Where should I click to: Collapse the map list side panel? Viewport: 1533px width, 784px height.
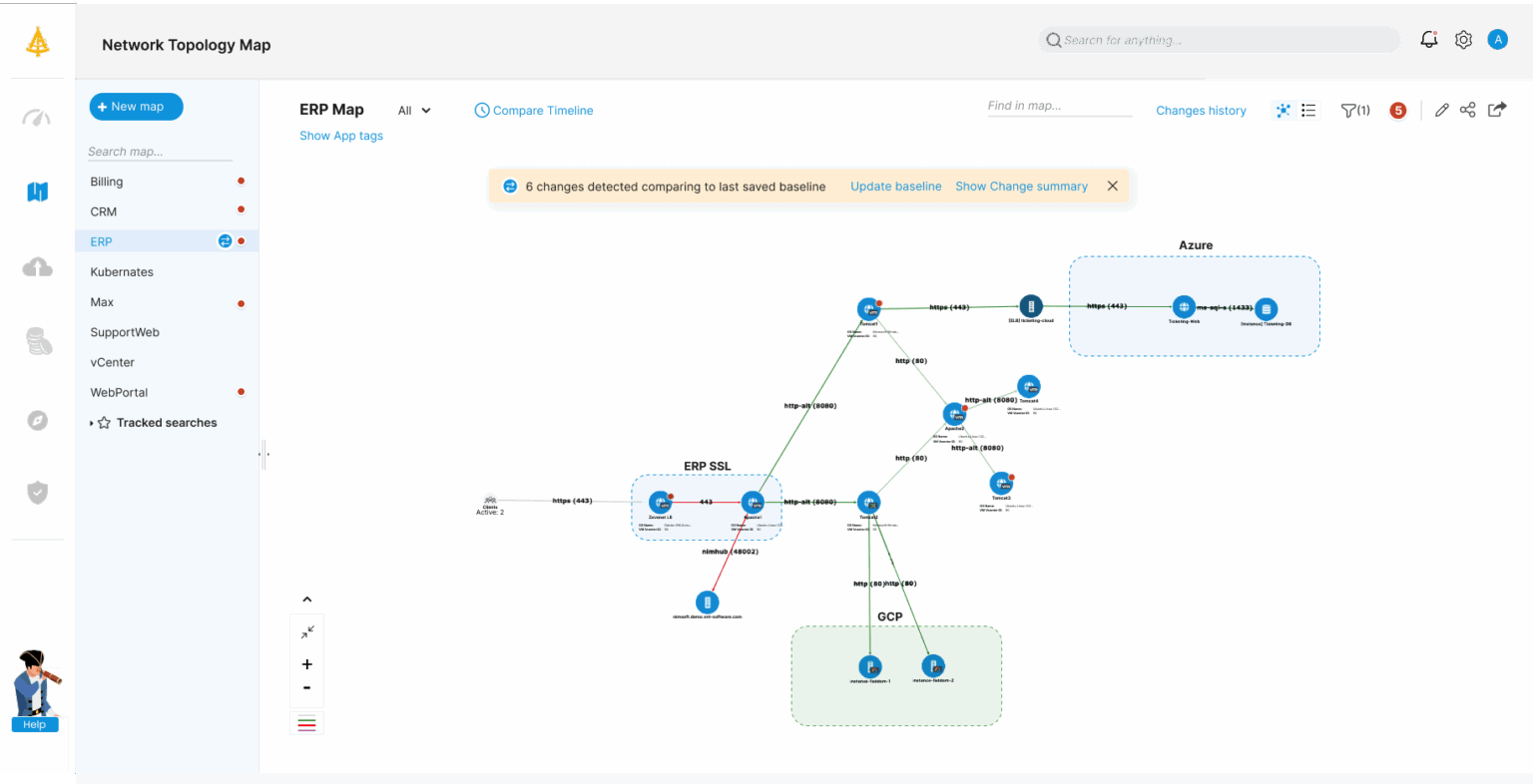(x=263, y=454)
